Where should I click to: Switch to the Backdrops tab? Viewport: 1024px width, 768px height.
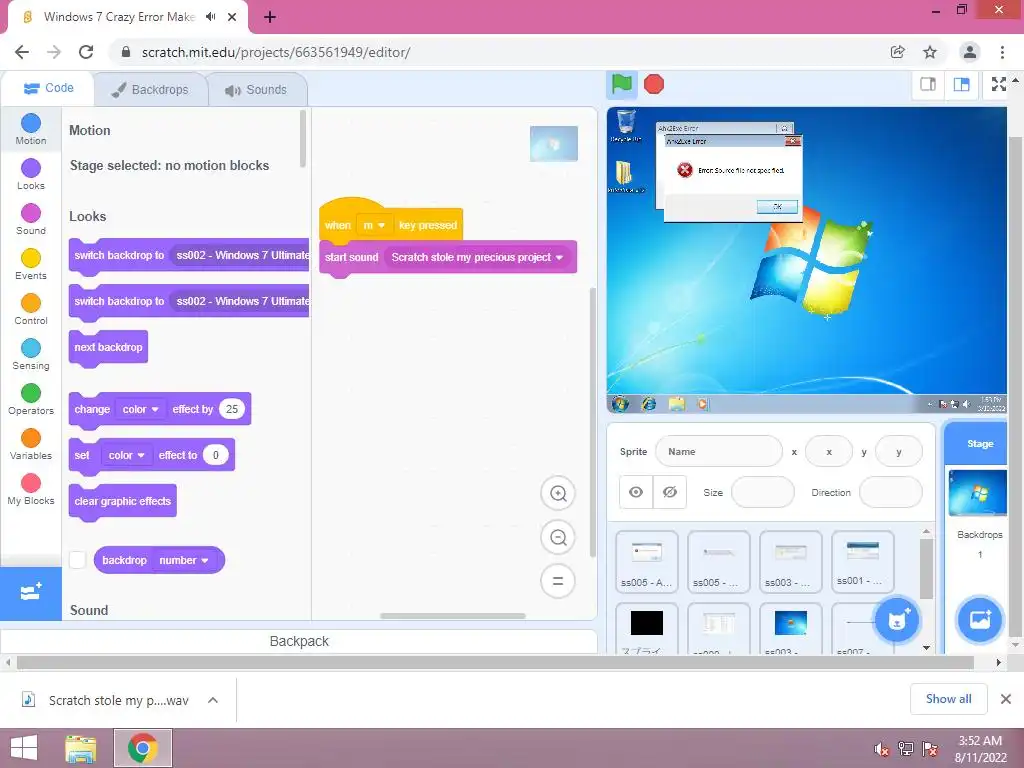pos(150,89)
